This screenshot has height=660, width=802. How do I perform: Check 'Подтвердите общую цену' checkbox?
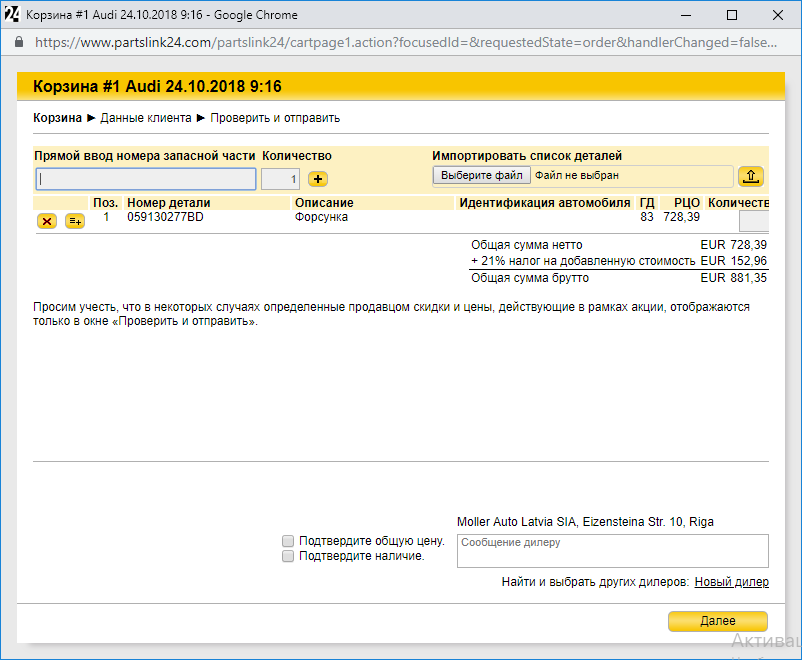pos(288,541)
